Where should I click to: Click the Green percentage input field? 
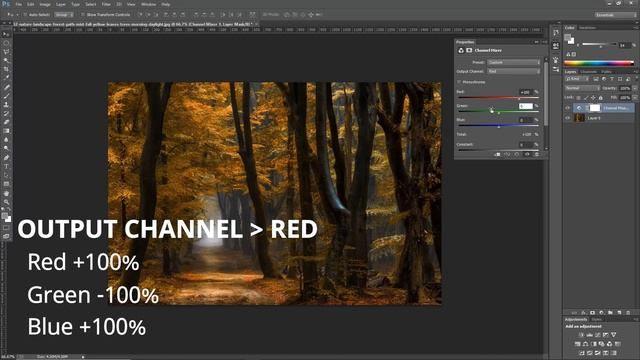click(526, 106)
